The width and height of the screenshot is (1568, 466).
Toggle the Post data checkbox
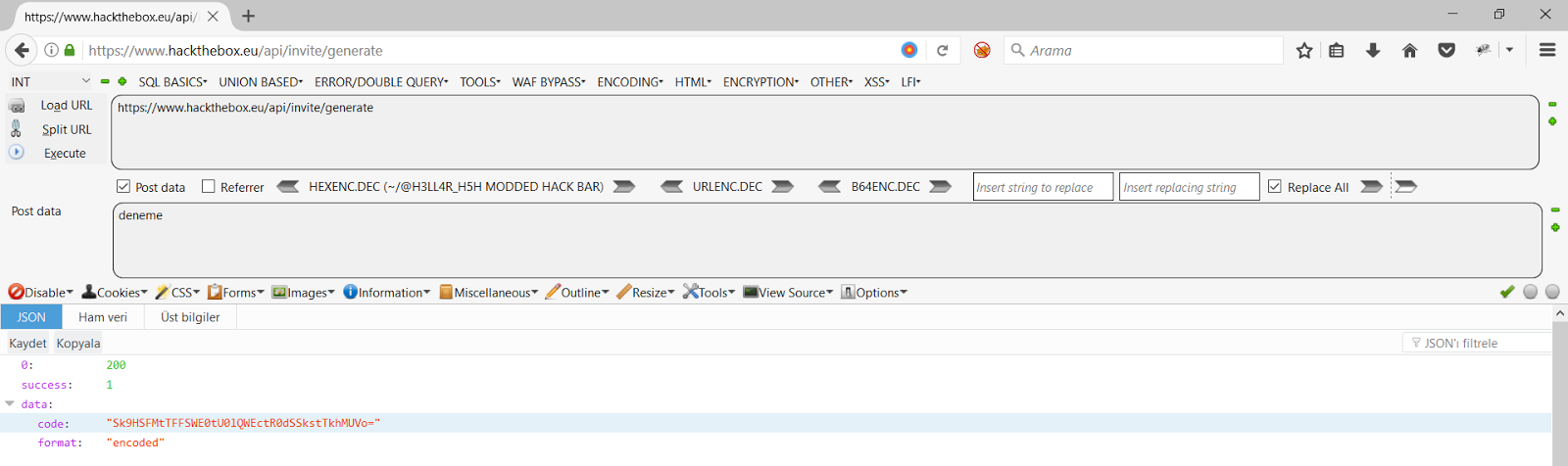click(123, 186)
